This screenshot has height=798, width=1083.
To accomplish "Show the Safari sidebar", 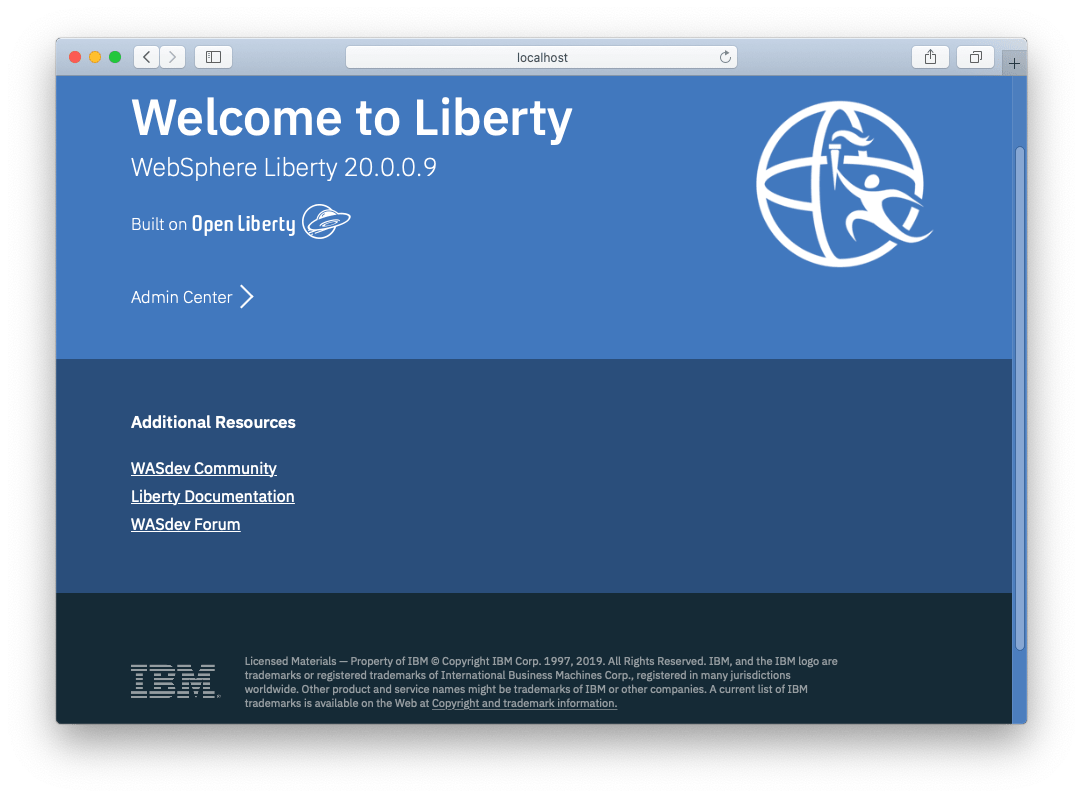I will (x=213, y=57).
